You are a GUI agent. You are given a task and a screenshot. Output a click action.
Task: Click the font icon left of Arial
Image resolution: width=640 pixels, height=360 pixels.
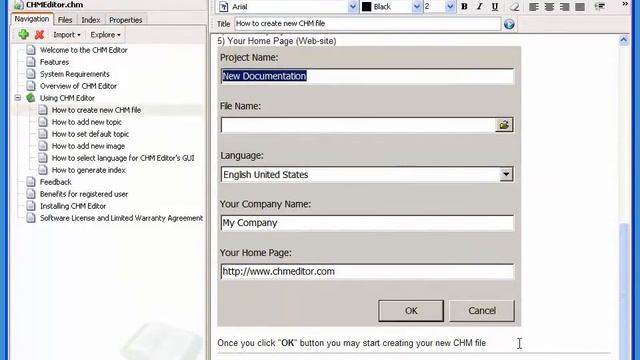click(x=224, y=7)
